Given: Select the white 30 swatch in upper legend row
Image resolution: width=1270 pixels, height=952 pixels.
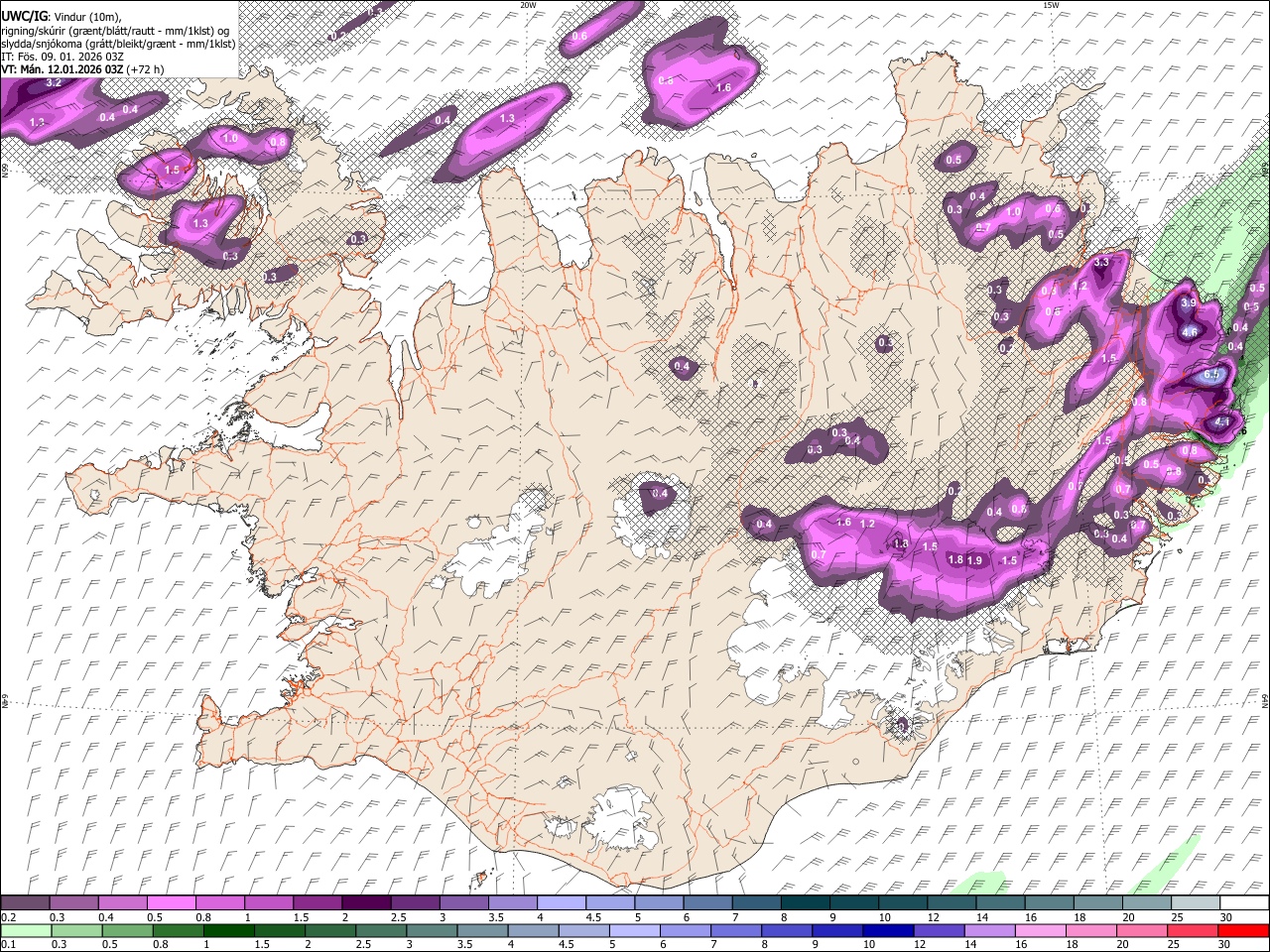Looking at the screenshot, I should click(1242, 903).
